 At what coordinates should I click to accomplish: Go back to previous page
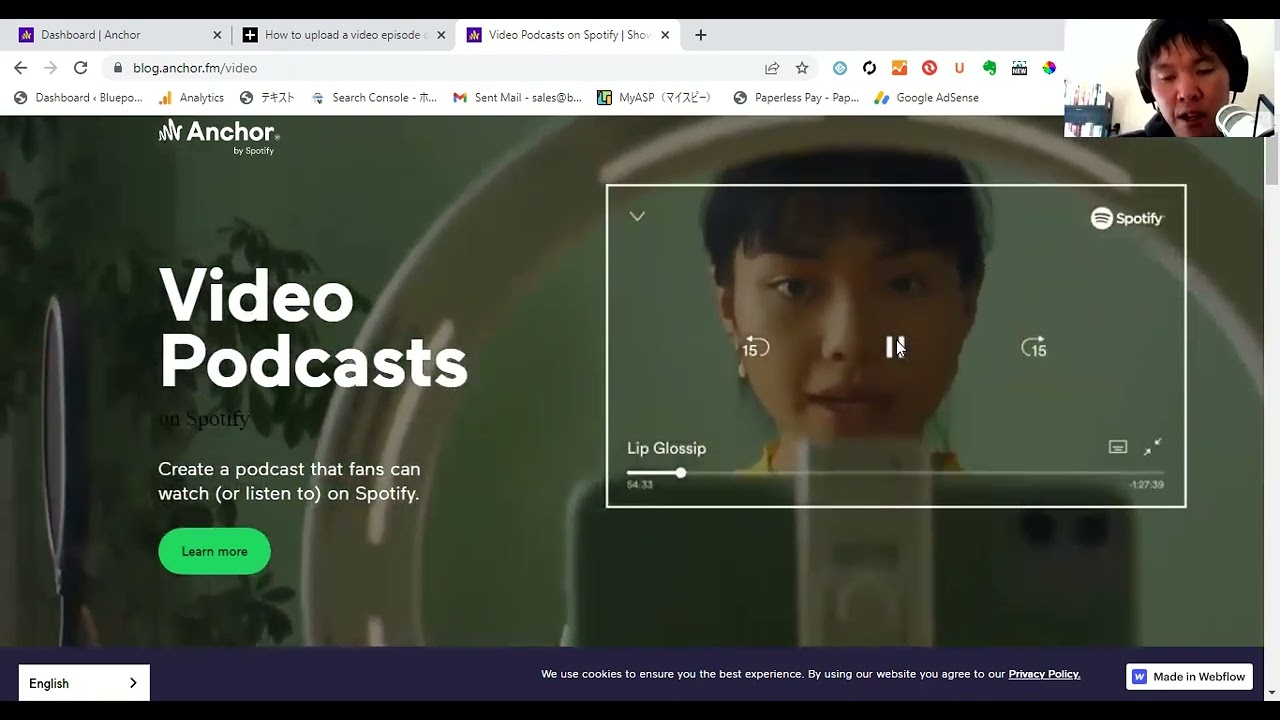coord(21,68)
